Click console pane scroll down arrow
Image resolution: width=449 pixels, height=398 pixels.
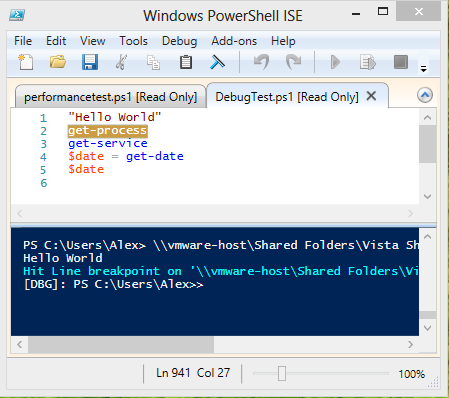coord(427,328)
